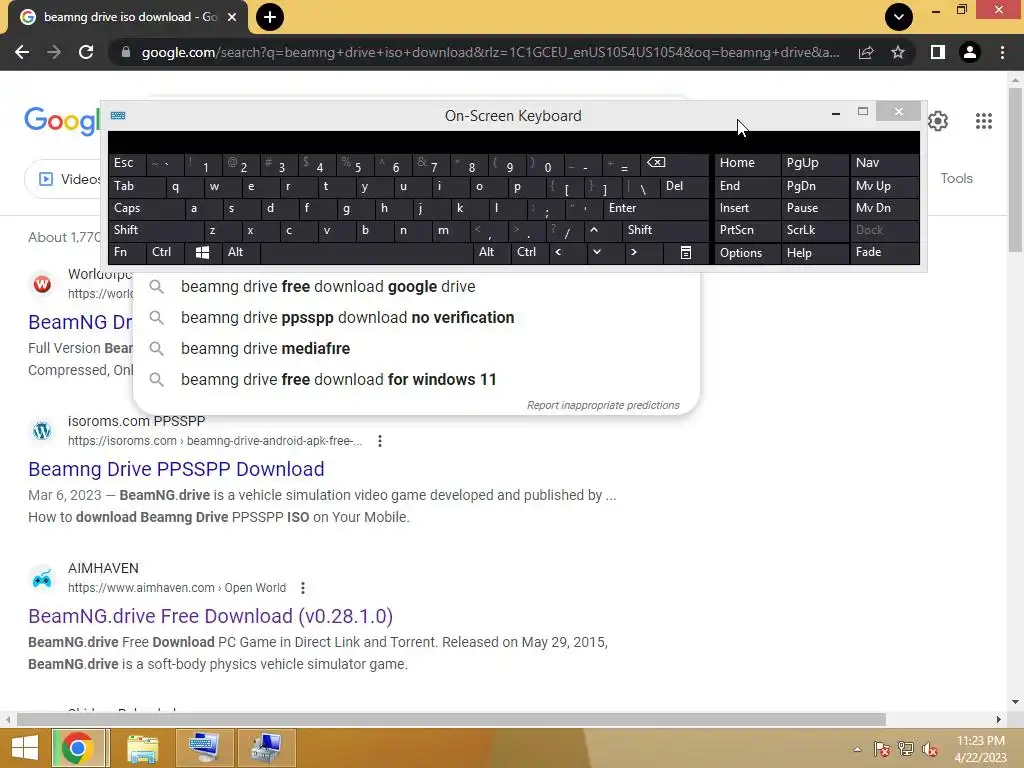Toggle the left Shift key on the keyboard

tap(156, 230)
